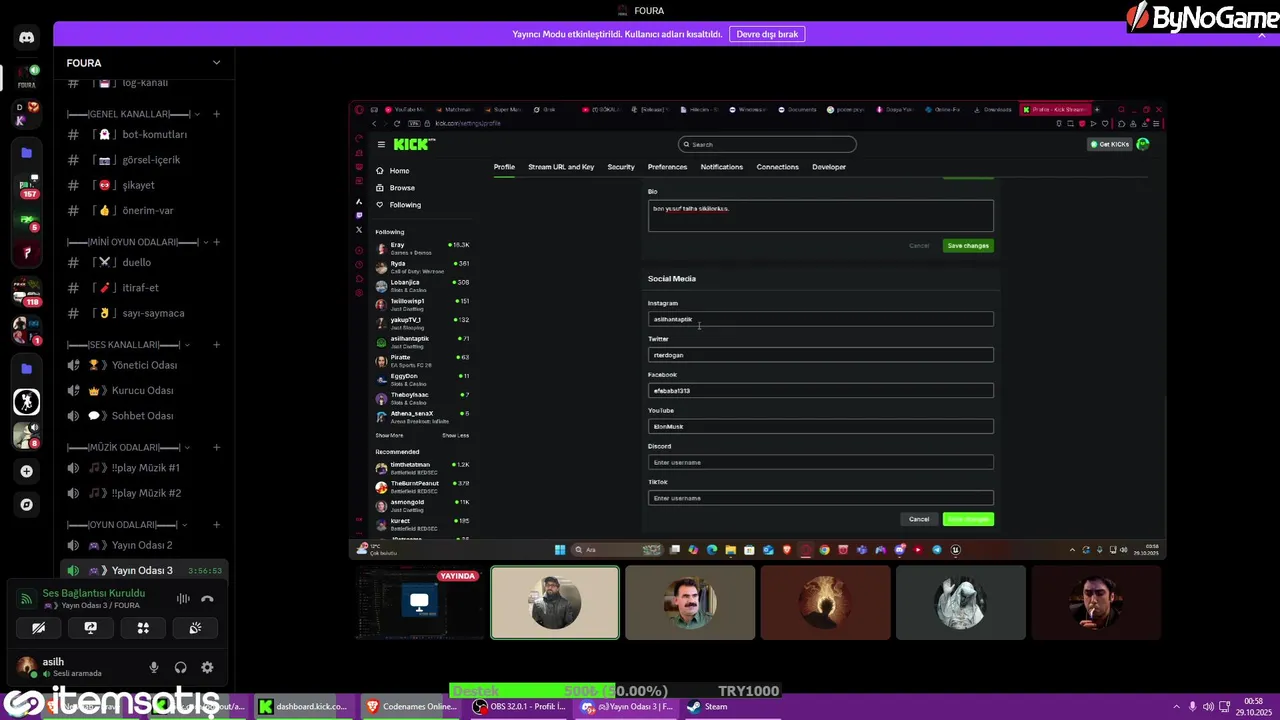
Task: Add channel to MÜZİK ODALARI category
Action: click(x=217, y=447)
